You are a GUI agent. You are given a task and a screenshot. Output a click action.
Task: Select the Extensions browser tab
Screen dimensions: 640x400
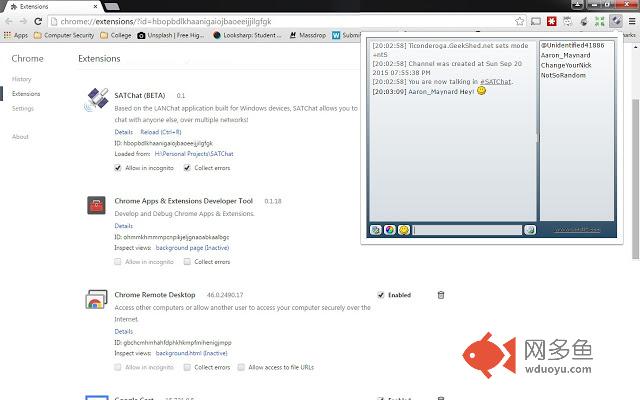(x=51, y=7)
